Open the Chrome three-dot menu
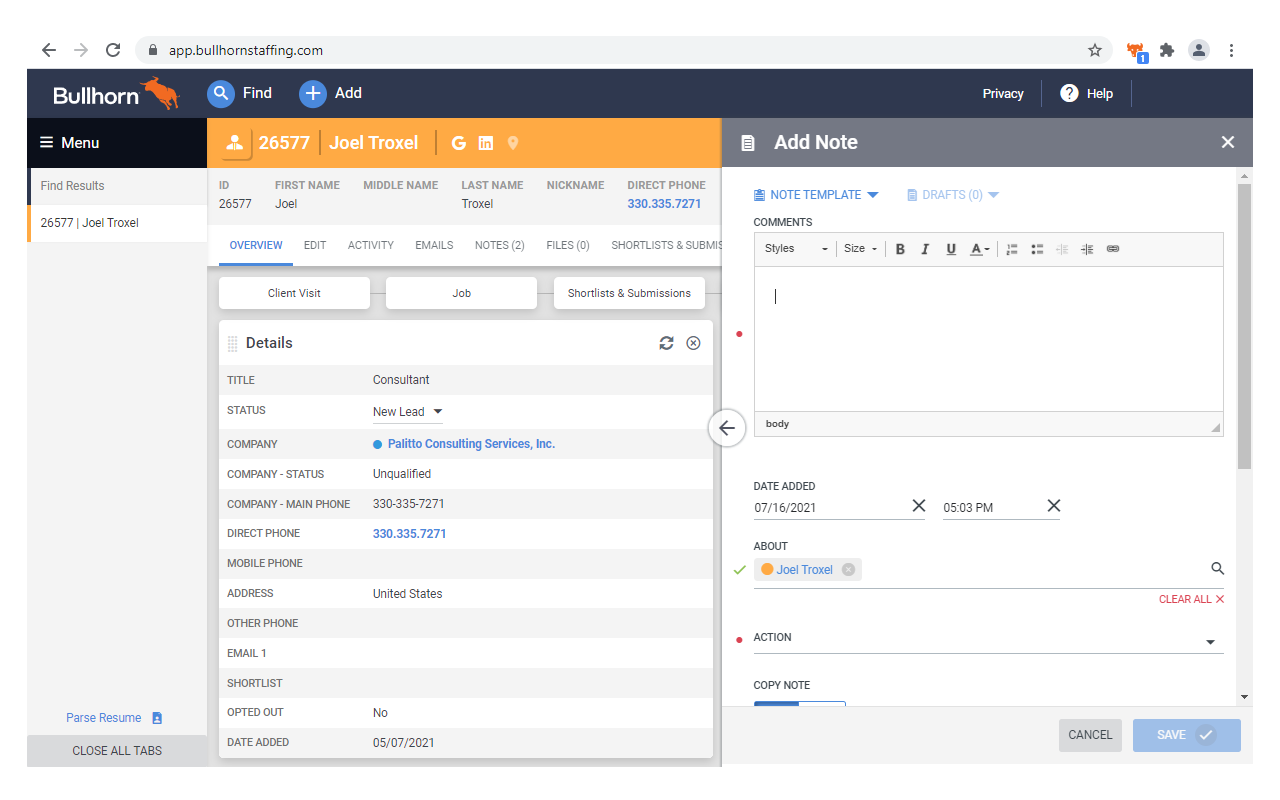 click(x=1231, y=50)
